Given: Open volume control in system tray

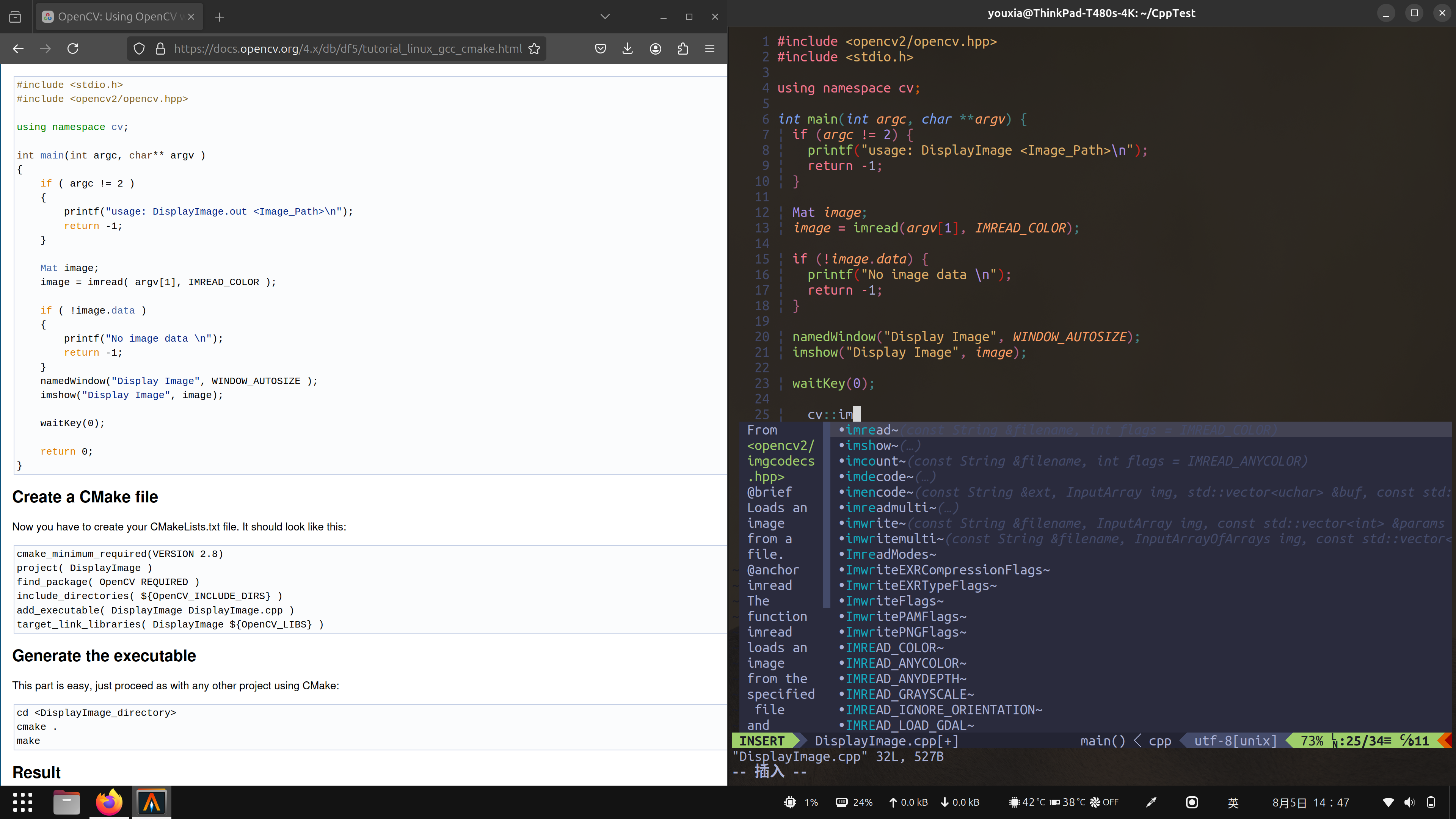Looking at the screenshot, I should click(1409, 802).
